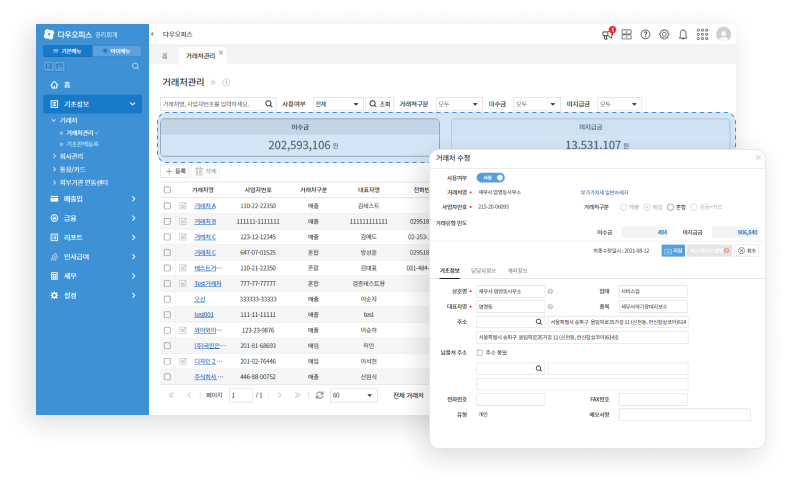Open the settings gear in top bar
This screenshot has height=486, width=791.
(664, 34)
